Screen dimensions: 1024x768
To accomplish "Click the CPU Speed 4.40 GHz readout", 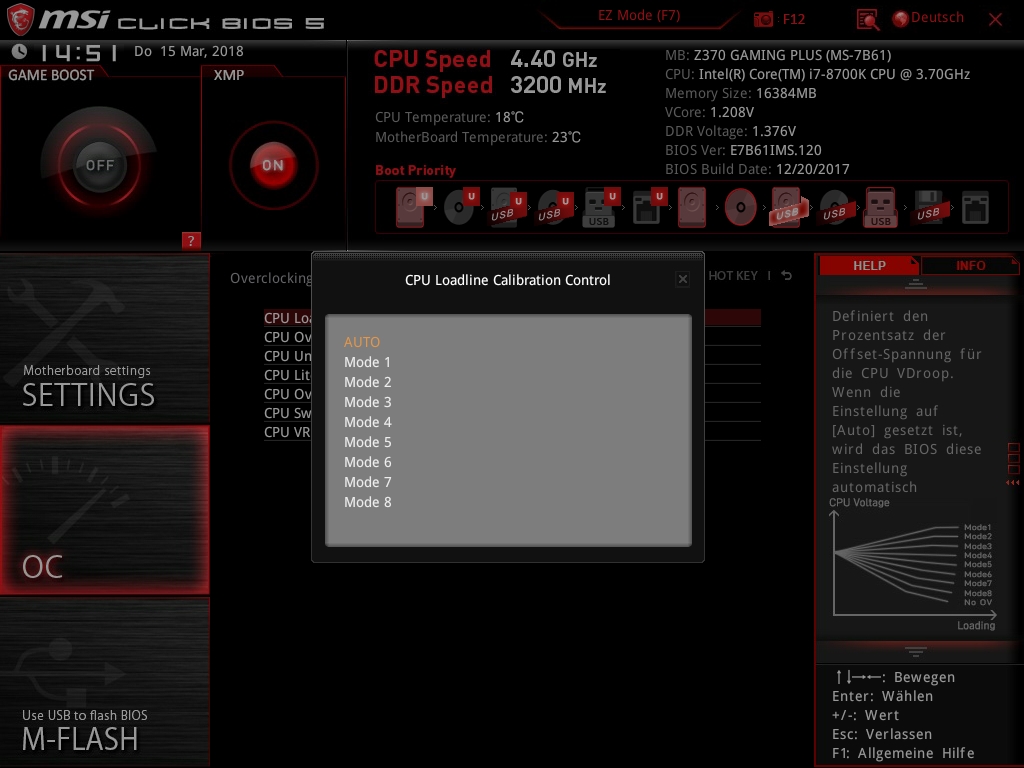I will click(x=485, y=59).
